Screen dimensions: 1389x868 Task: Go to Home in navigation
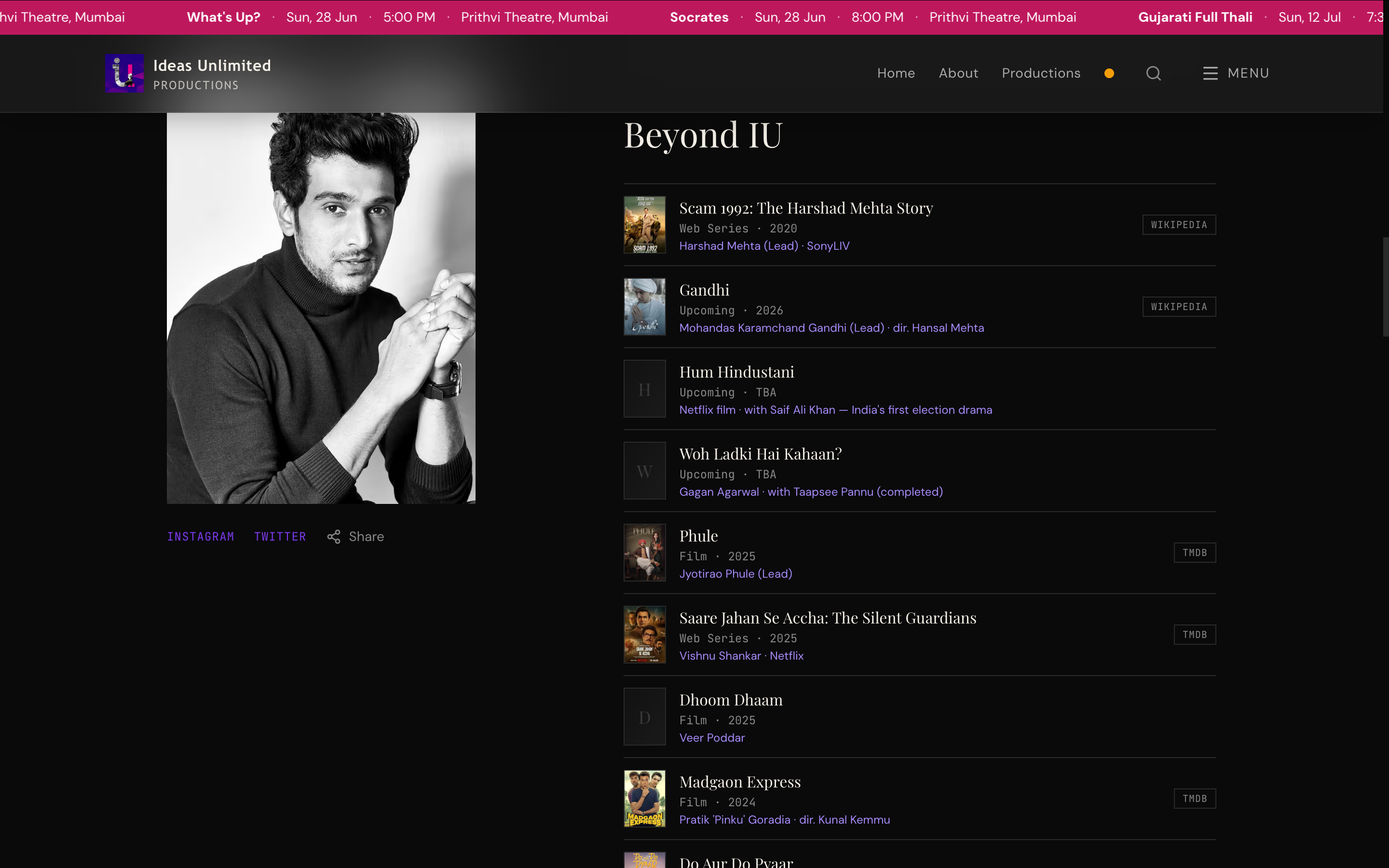(896, 73)
